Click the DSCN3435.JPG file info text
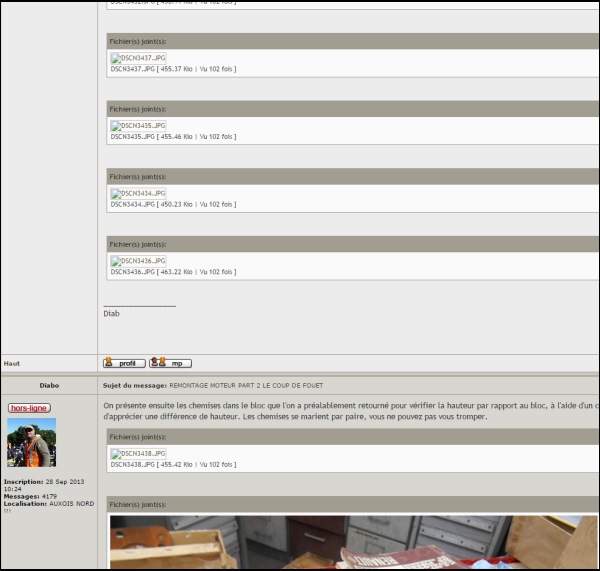This screenshot has height=571, width=600. [x=173, y=137]
